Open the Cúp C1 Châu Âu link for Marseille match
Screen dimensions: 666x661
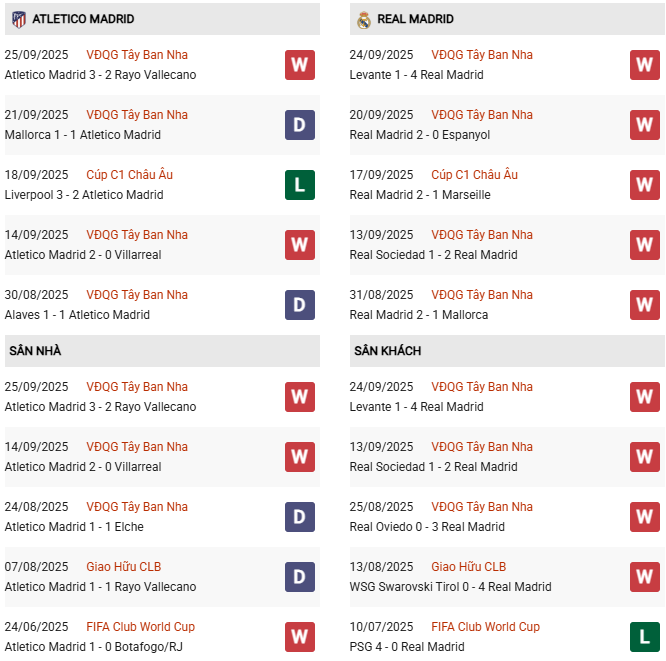coord(474,175)
